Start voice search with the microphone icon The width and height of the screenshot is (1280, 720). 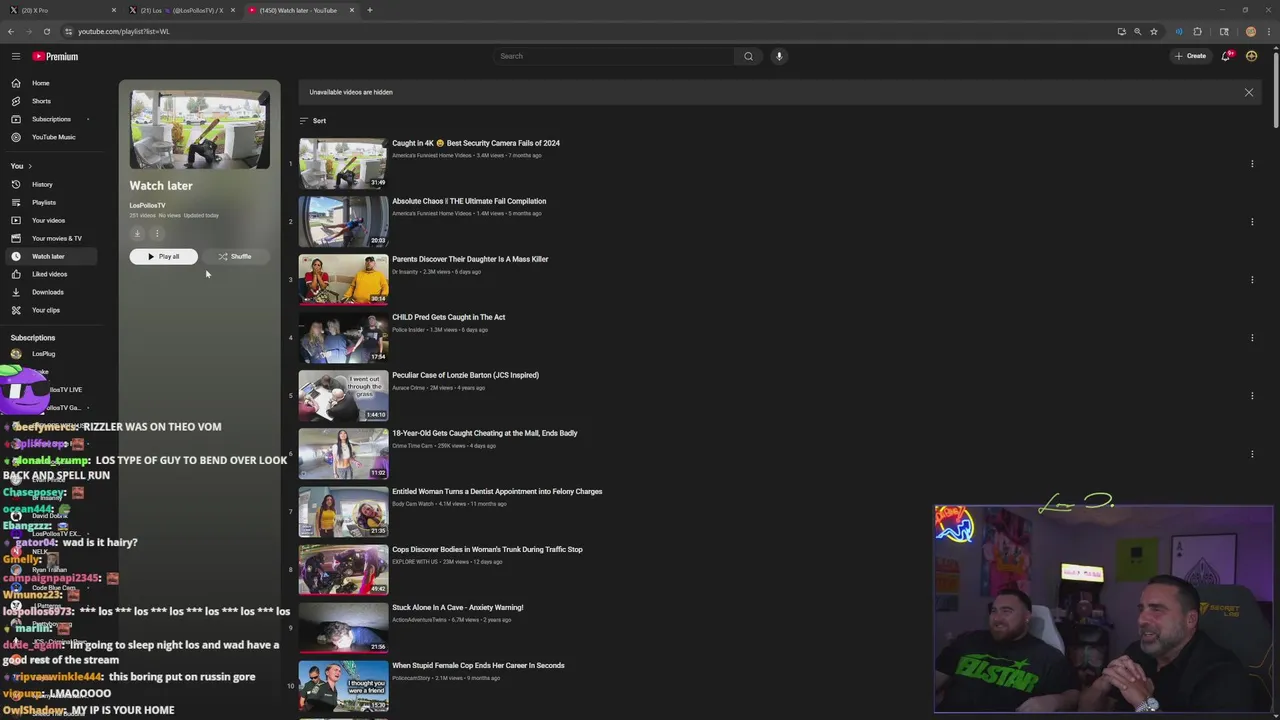(x=779, y=56)
